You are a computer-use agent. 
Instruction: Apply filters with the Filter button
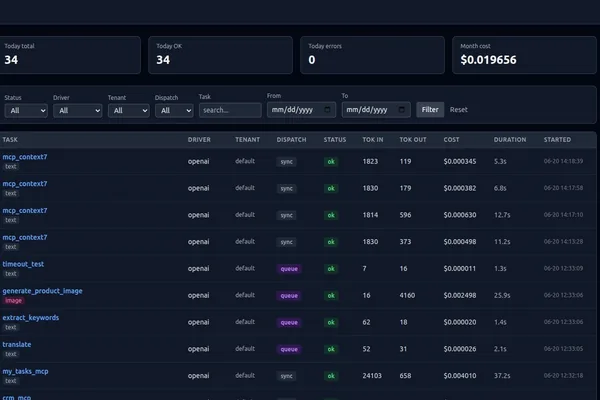coord(430,109)
